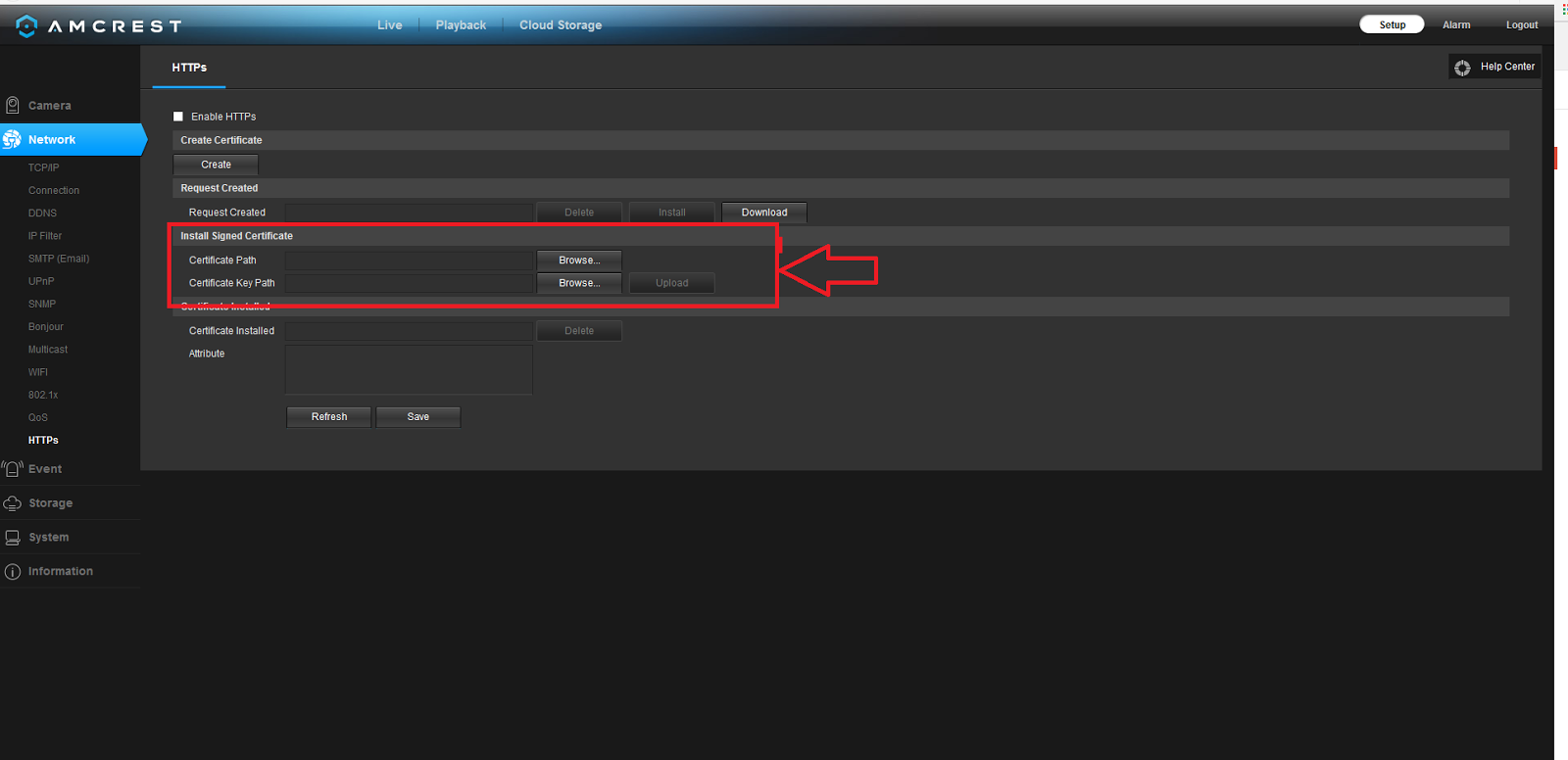Click the Install request button
Viewport: 1568px width, 760px height.
coord(672,213)
